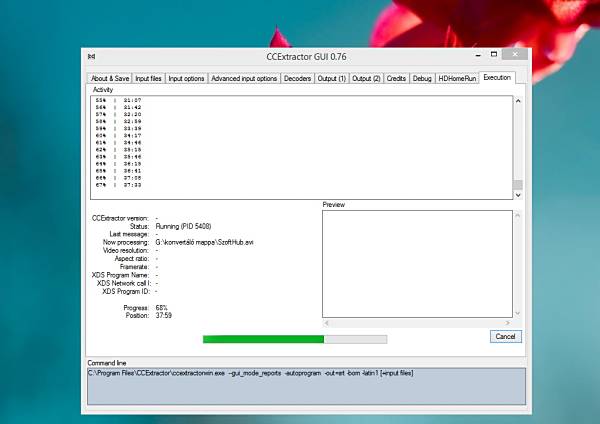This screenshot has width=600, height=424.
Task: Open the Output (2) tab
Action: (x=366, y=78)
